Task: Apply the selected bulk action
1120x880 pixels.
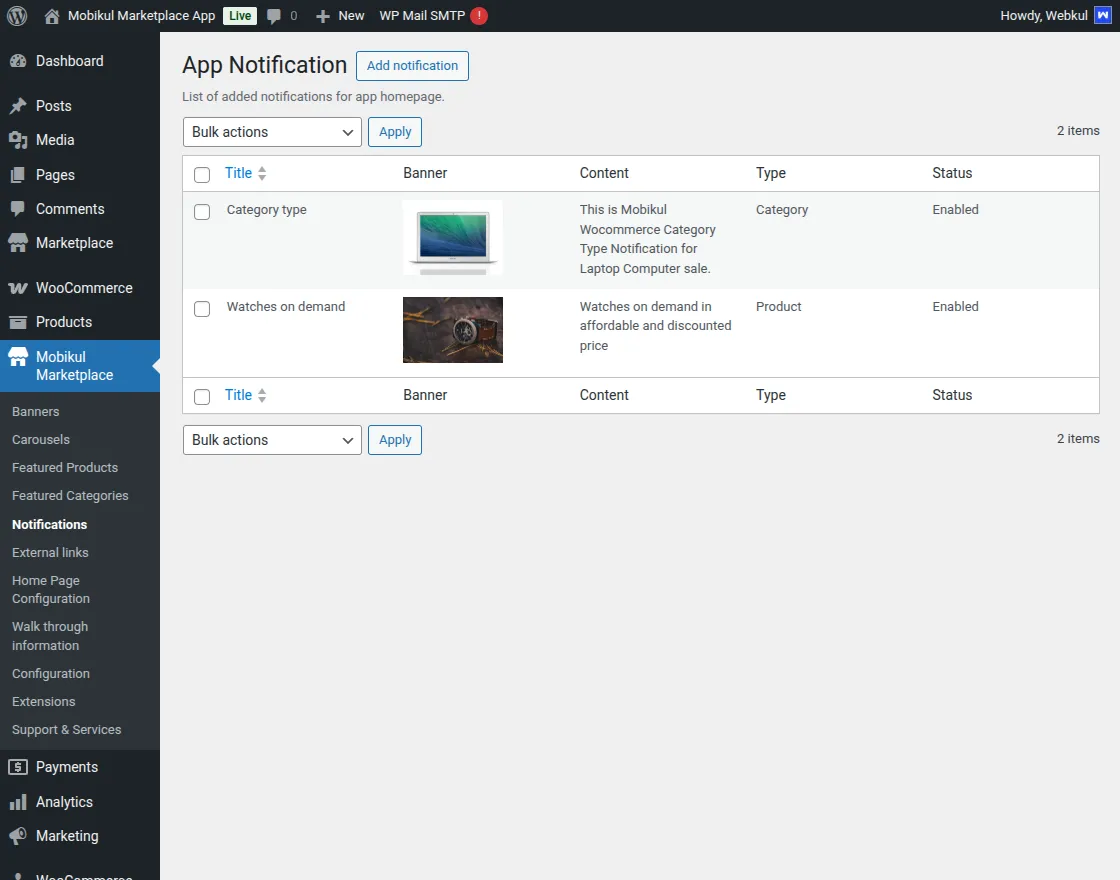Action: tap(394, 131)
